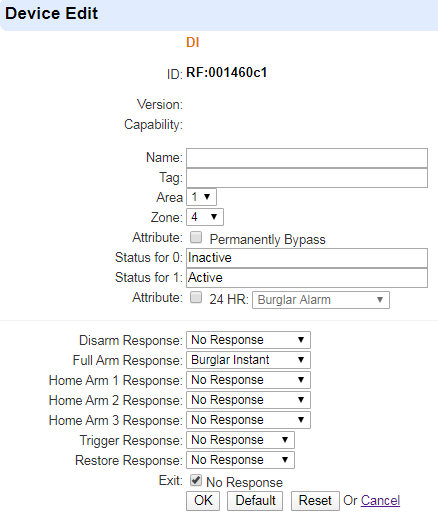Click the OK button
This screenshot has height=518, width=438.
(x=203, y=501)
